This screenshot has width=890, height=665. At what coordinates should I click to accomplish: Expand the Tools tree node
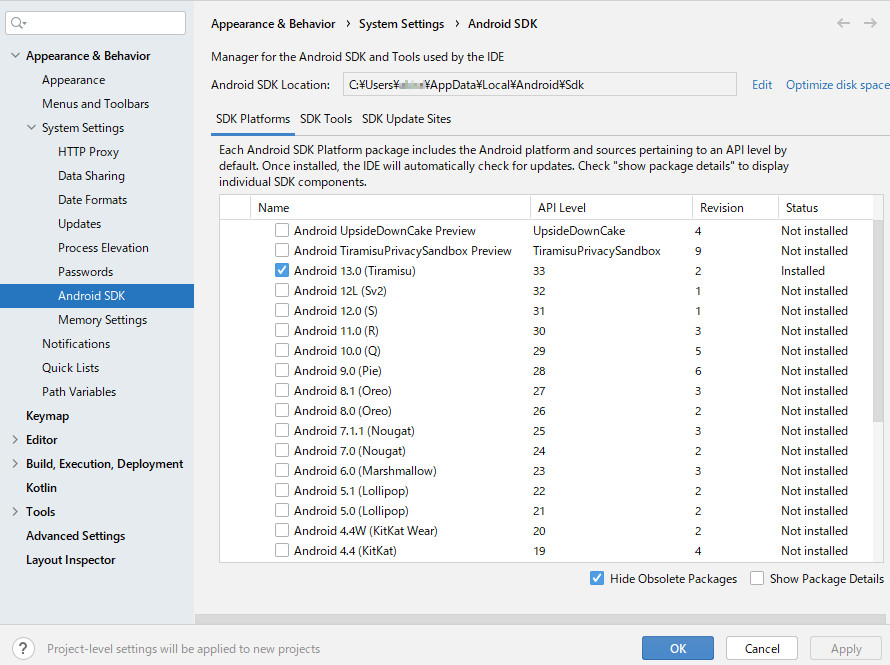[15, 512]
